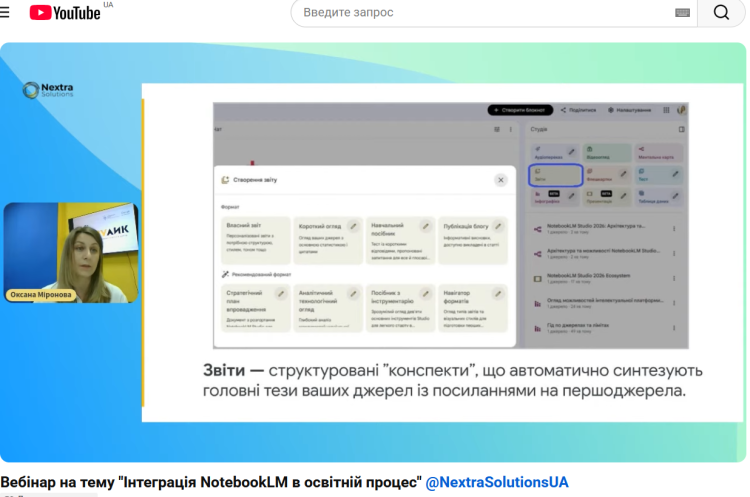Select the 'Короткий огляд' format card
This screenshot has width=750, height=497.
[x=328, y=240]
